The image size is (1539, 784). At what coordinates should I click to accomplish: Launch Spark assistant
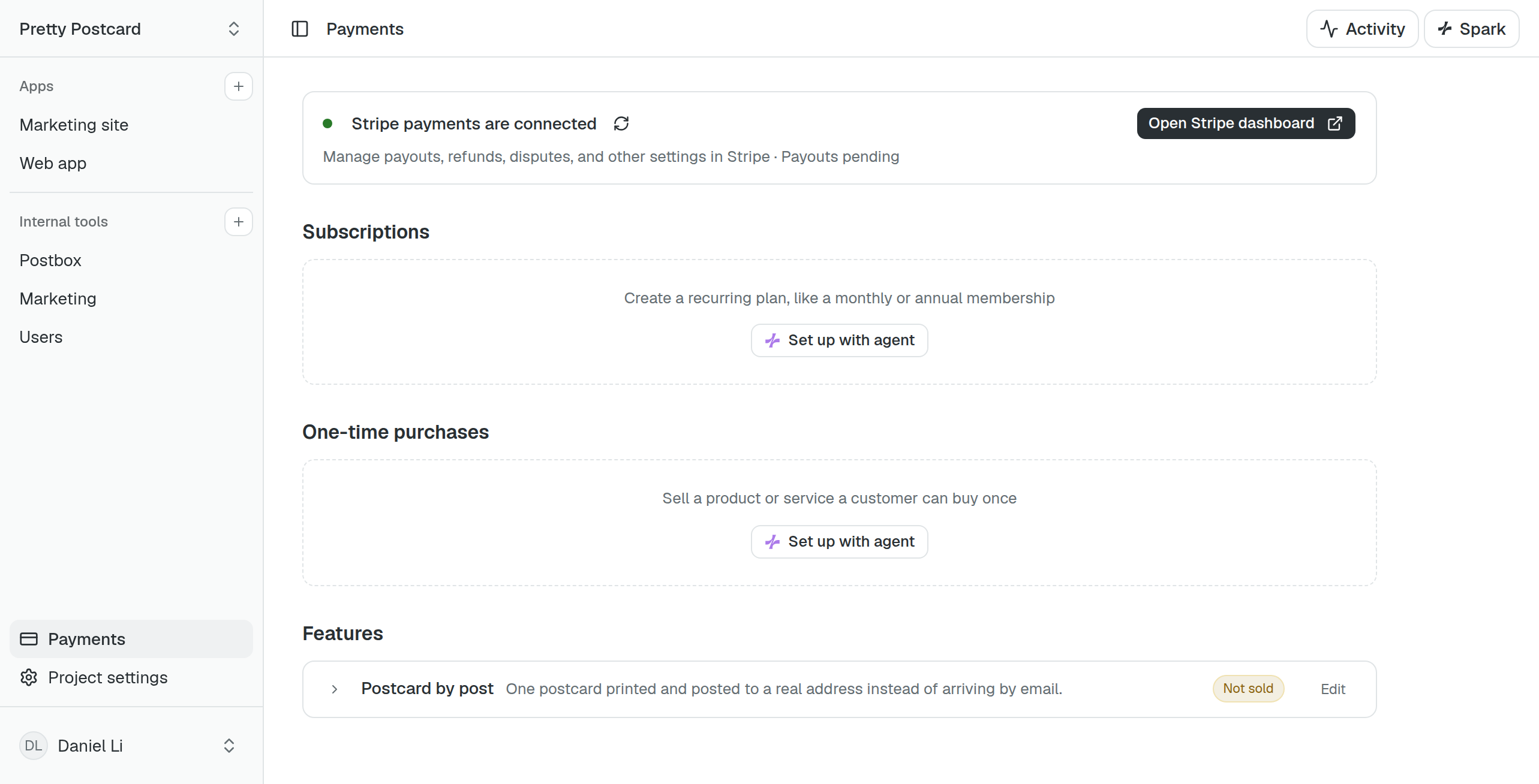pos(1471,29)
